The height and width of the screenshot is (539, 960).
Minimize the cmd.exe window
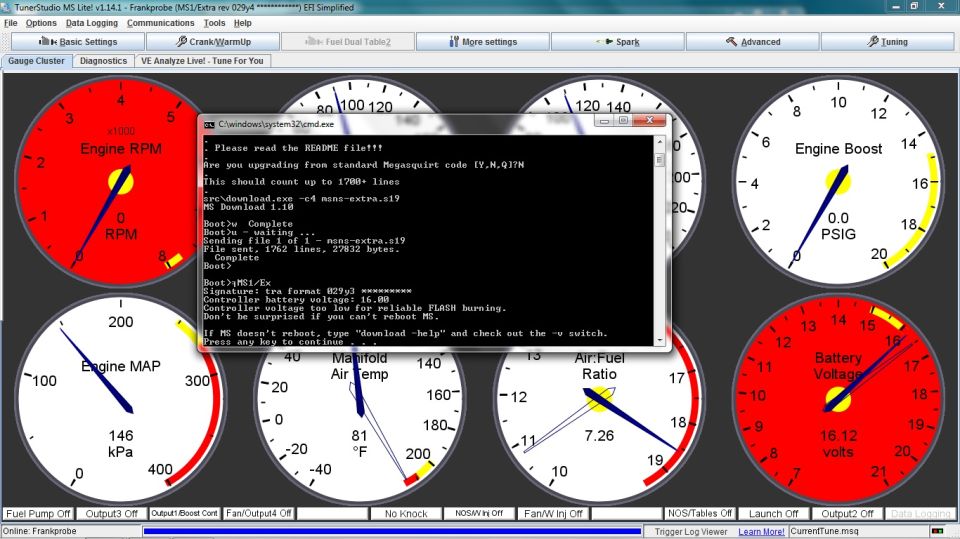click(x=604, y=121)
